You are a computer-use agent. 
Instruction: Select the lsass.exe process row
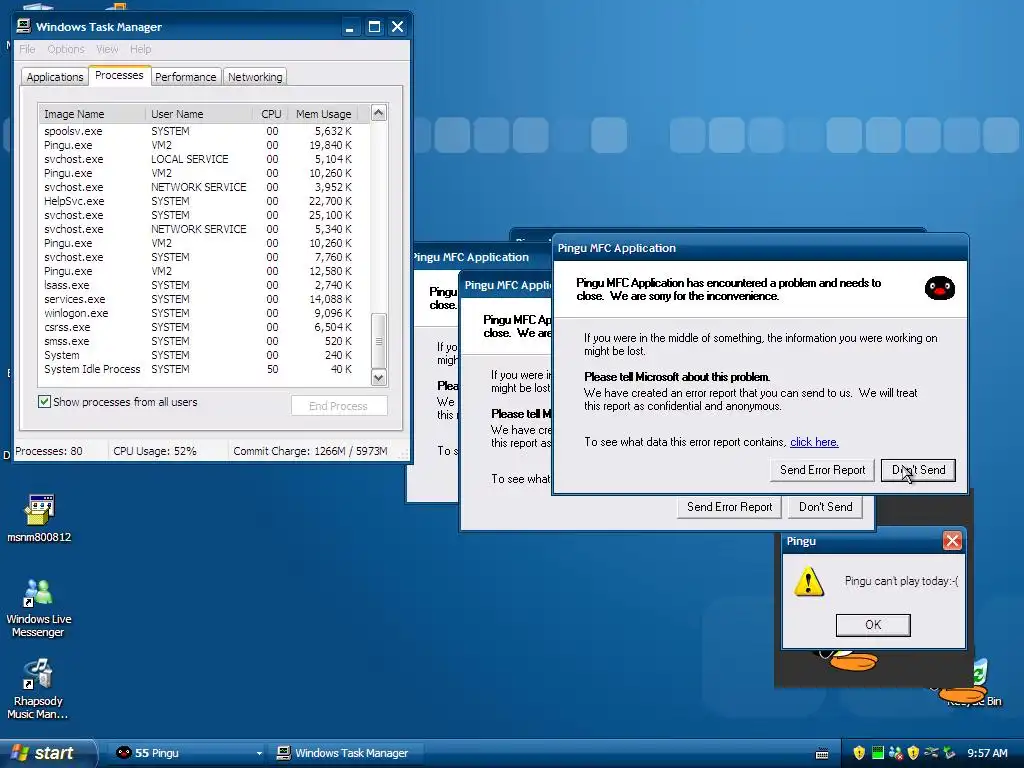click(204, 285)
